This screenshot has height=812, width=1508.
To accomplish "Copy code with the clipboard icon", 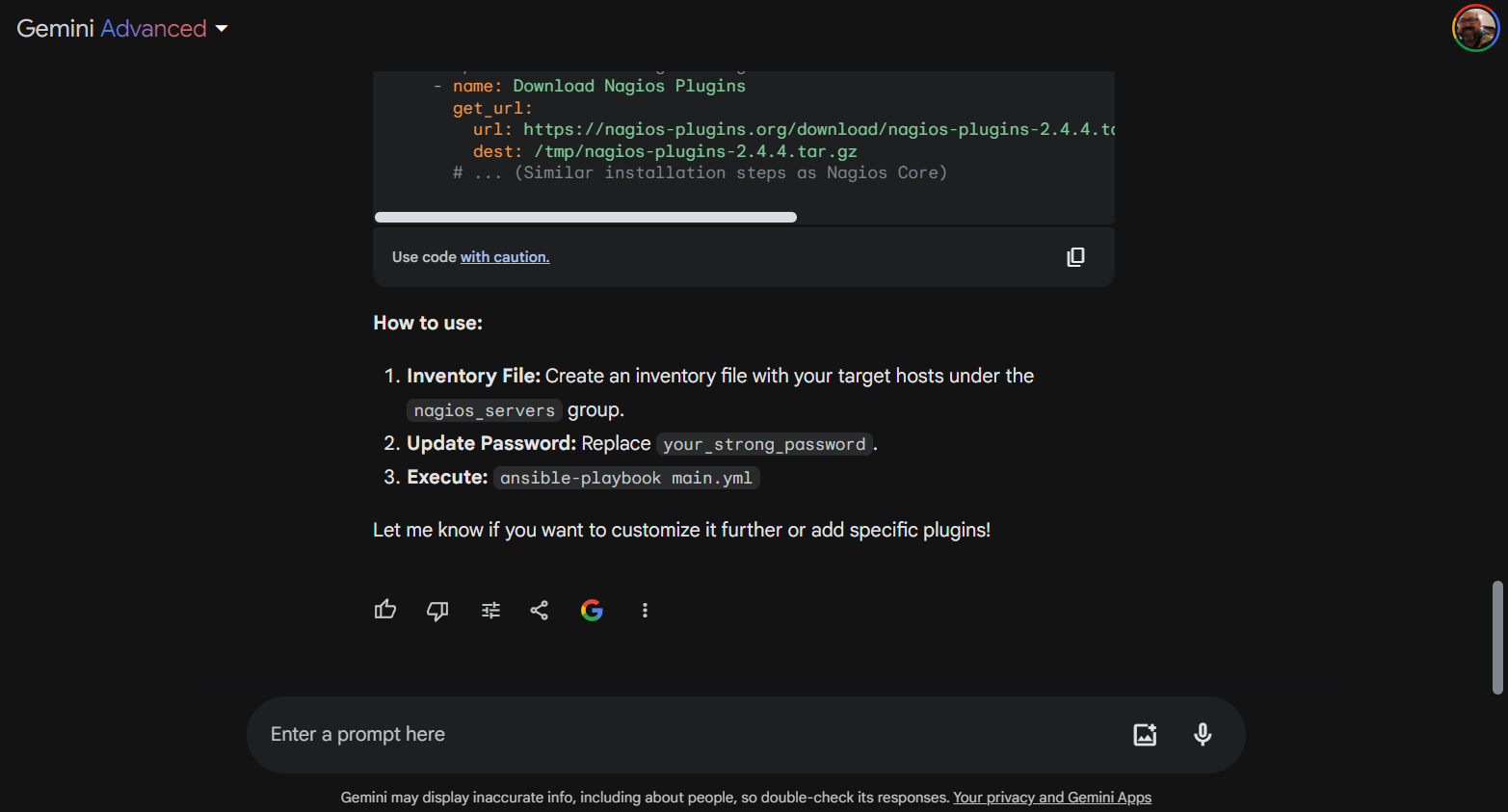I will [x=1075, y=257].
